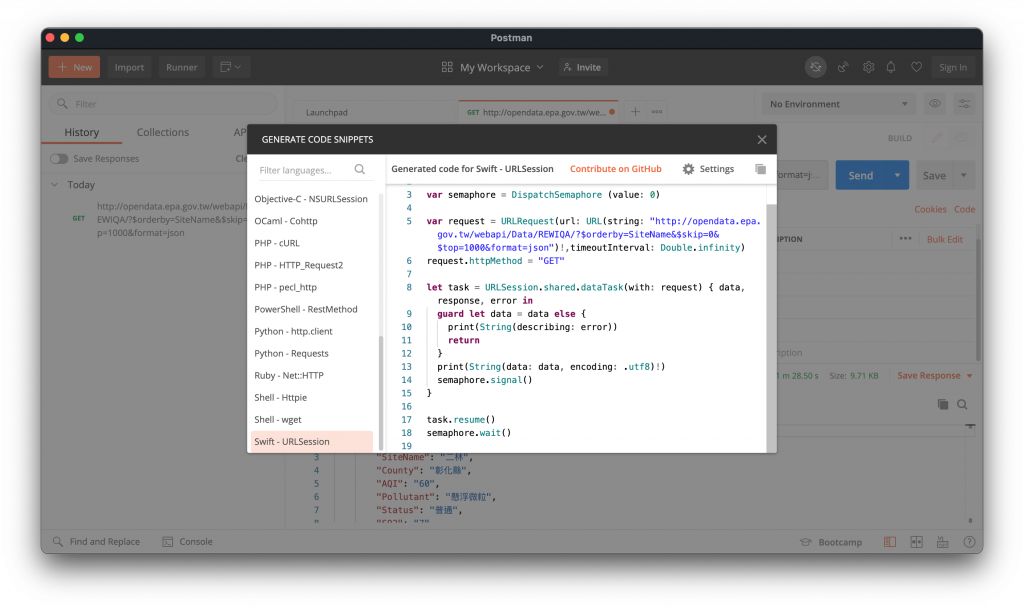Click the heart icon in header
The height and width of the screenshot is (608, 1024).
click(916, 67)
